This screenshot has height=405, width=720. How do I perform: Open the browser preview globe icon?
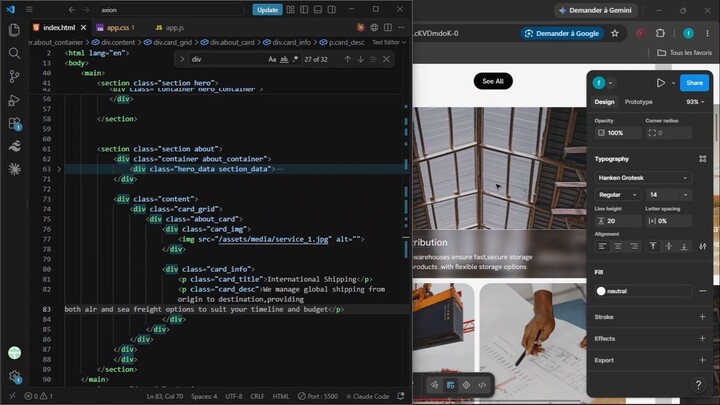374,28
